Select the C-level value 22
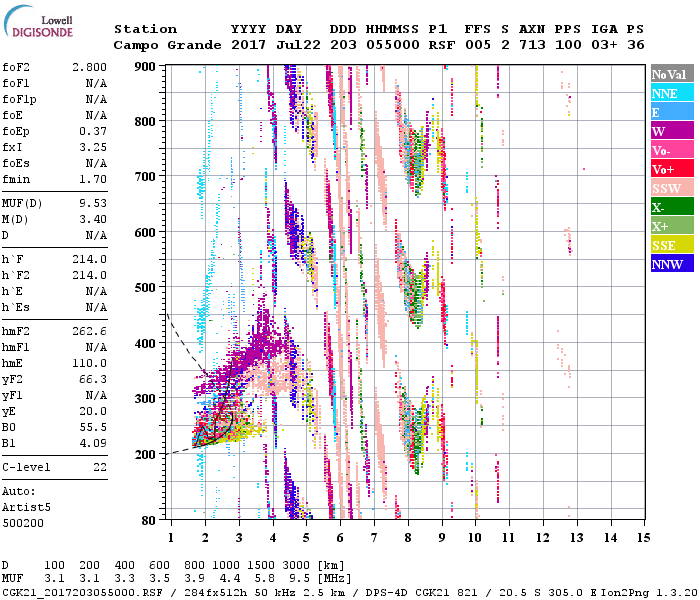Image resolution: width=700 pixels, height=600 pixels. click(x=100, y=467)
